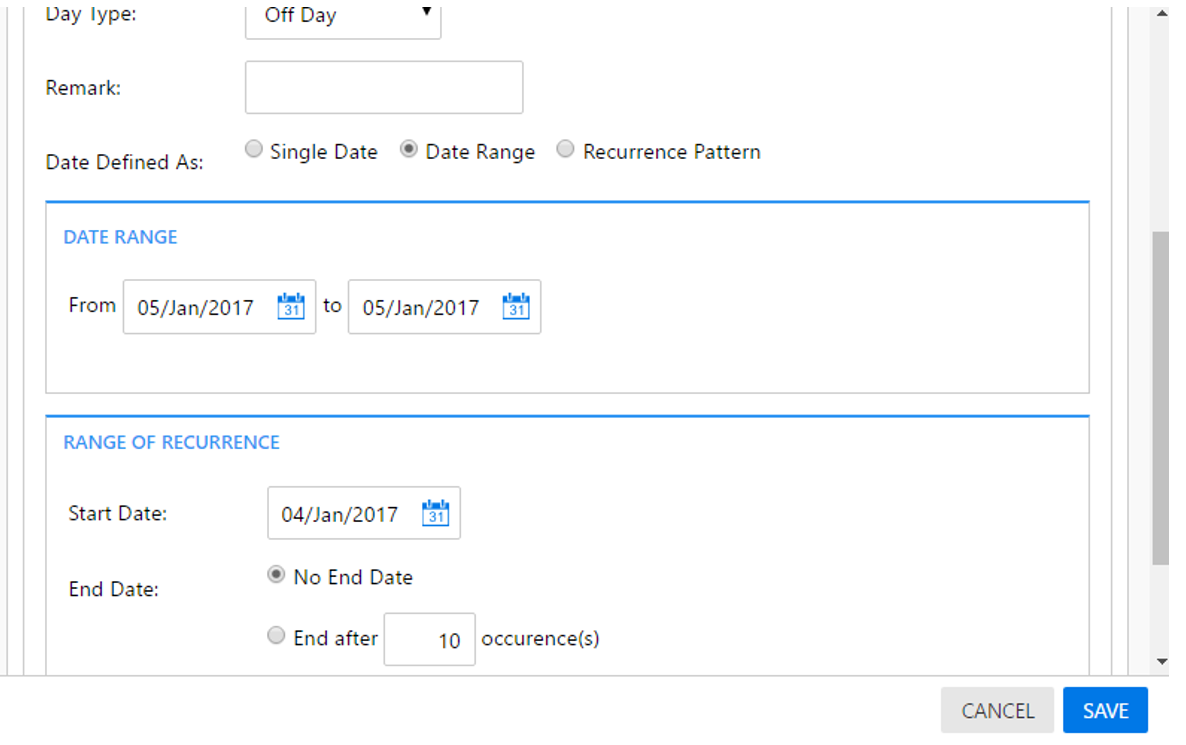Click the vertical scrollbar thumb
The height and width of the screenshot is (745, 1186).
pos(1161,399)
